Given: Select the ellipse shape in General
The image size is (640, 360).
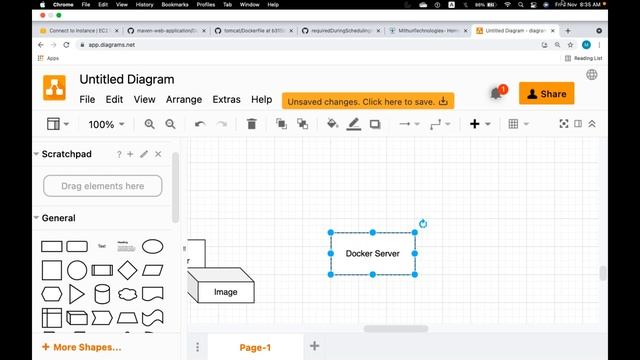Looking at the screenshot, I should tap(153, 247).
